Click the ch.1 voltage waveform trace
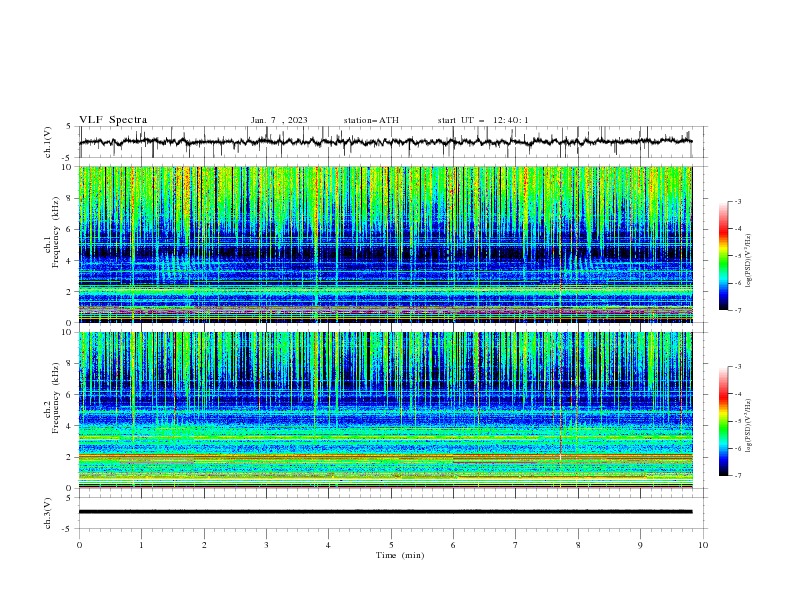 (x=385, y=142)
